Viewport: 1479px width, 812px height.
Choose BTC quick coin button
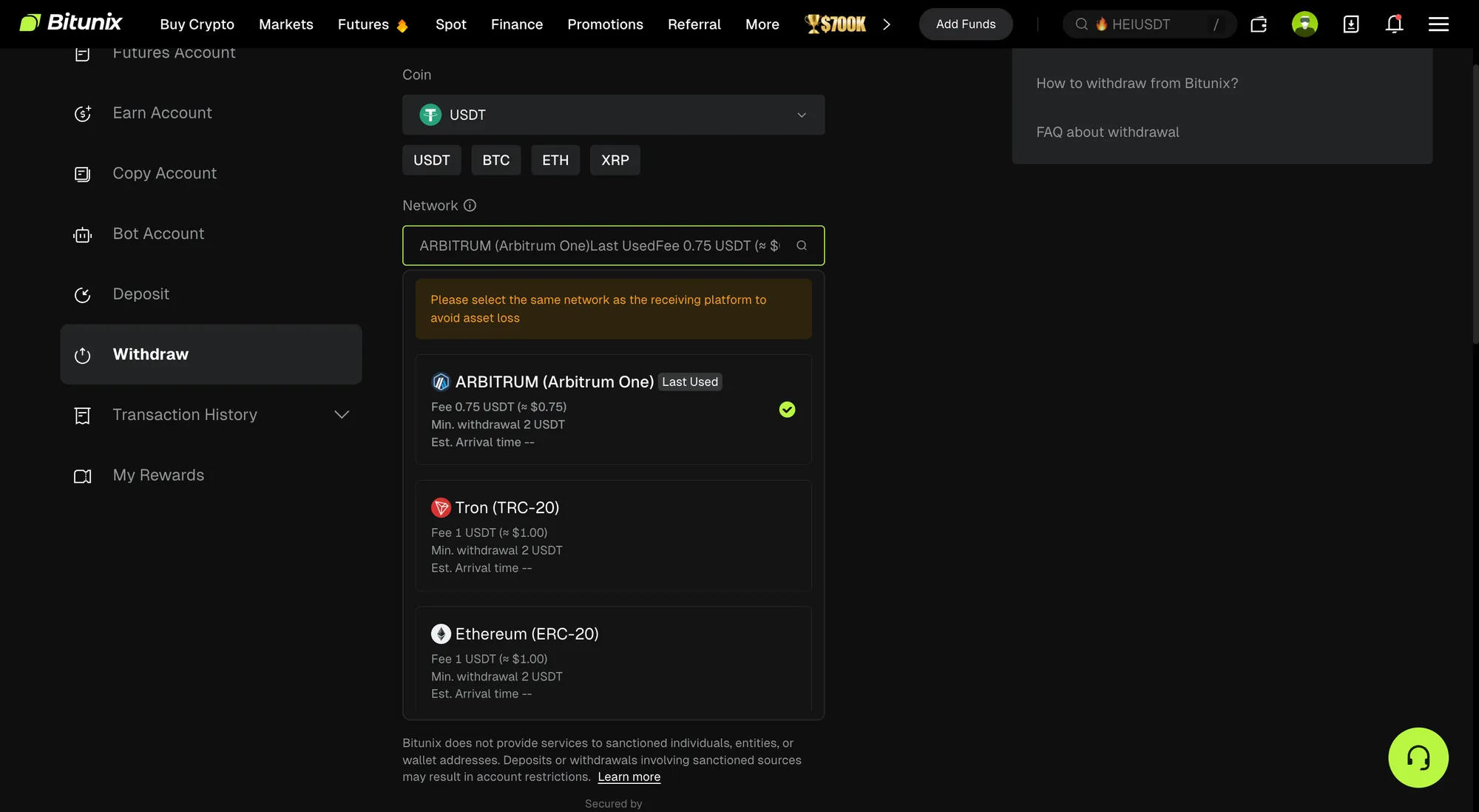495,160
